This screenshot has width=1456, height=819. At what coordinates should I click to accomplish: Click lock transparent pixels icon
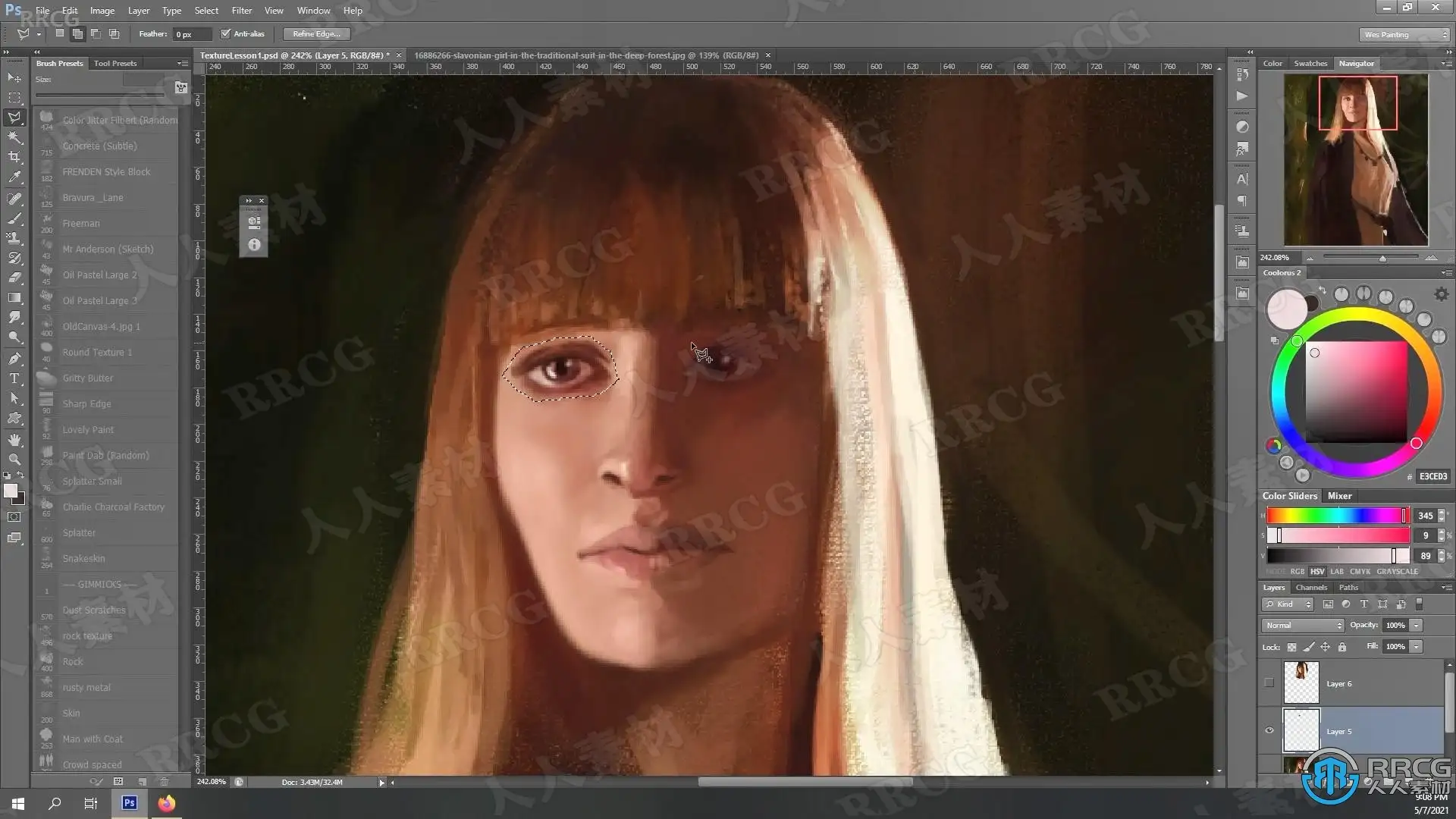[x=1291, y=647]
